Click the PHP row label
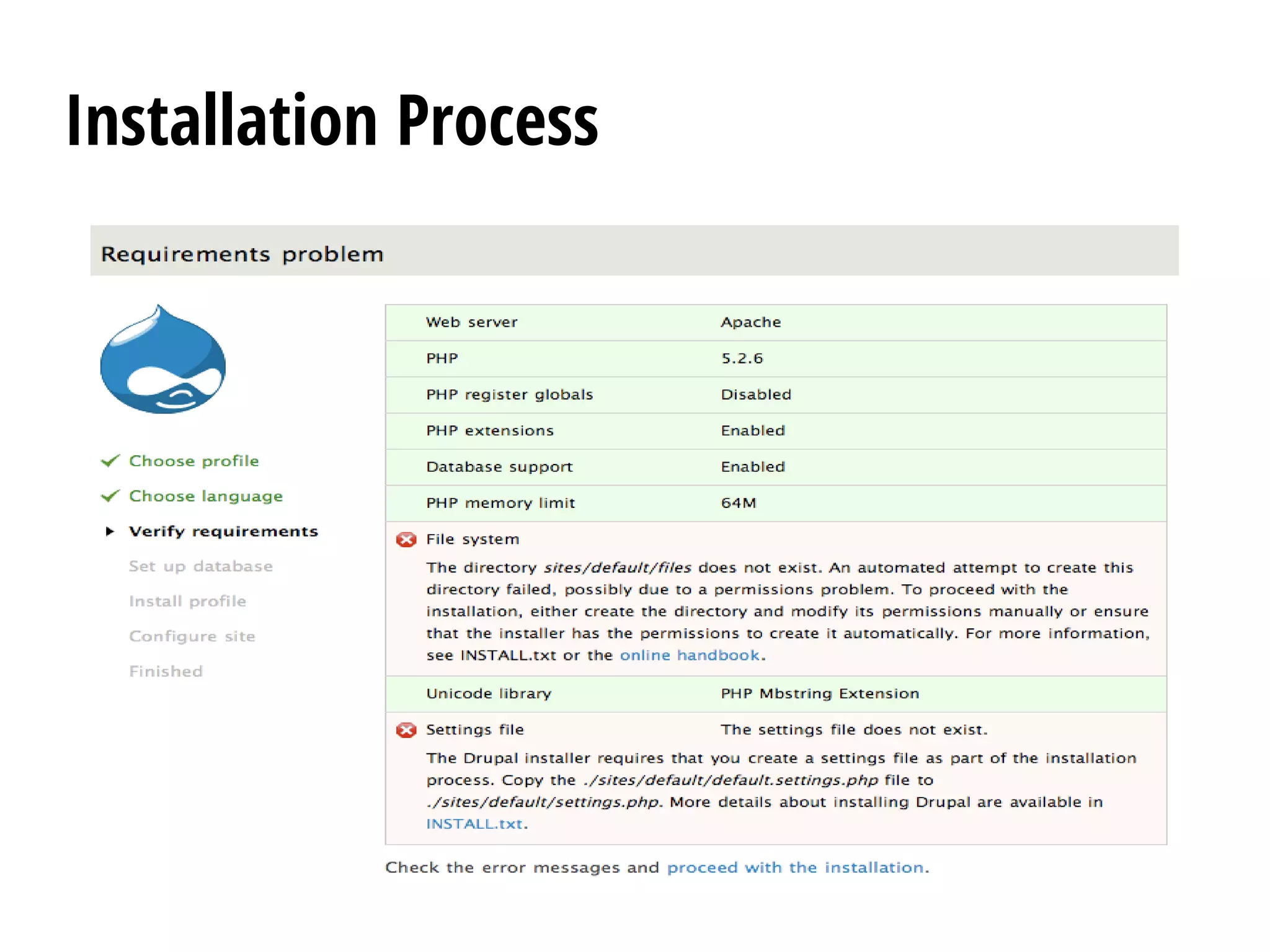The width and height of the screenshot is (1270, 952). tap(442, 358)
